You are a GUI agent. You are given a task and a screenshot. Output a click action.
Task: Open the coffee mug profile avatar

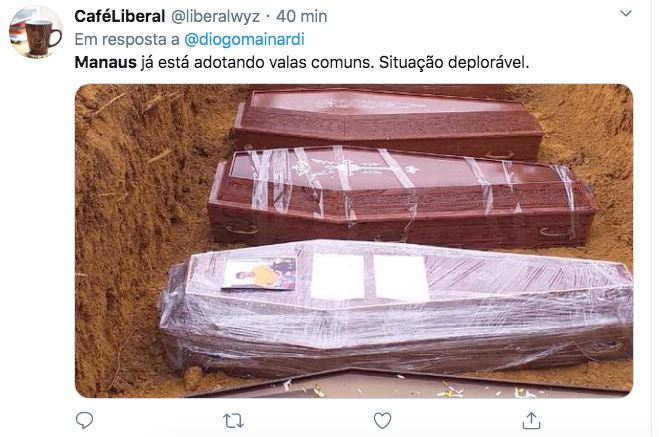tap(36, 32)
